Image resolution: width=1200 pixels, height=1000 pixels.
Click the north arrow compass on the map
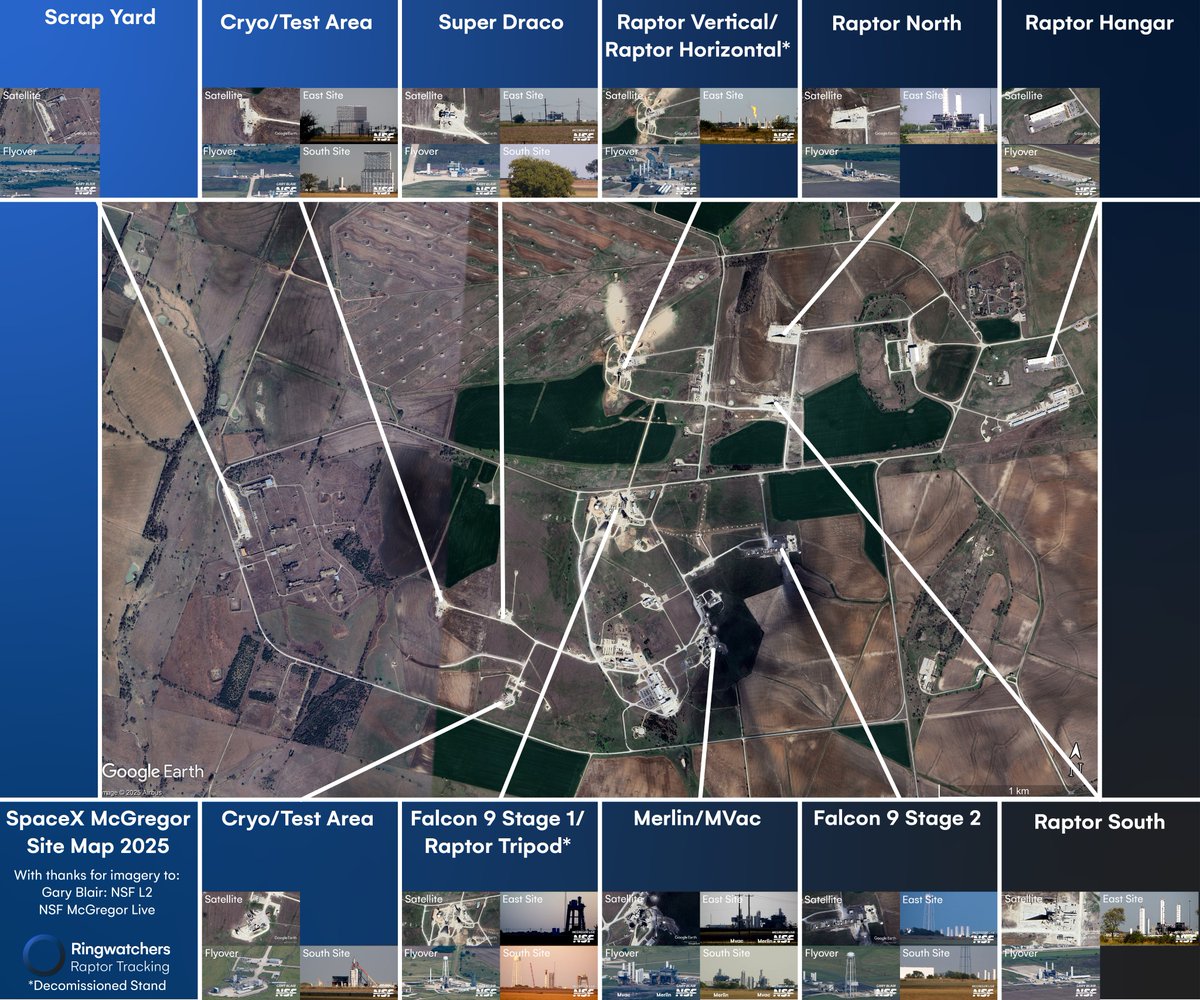click(x=1076, y=758)
